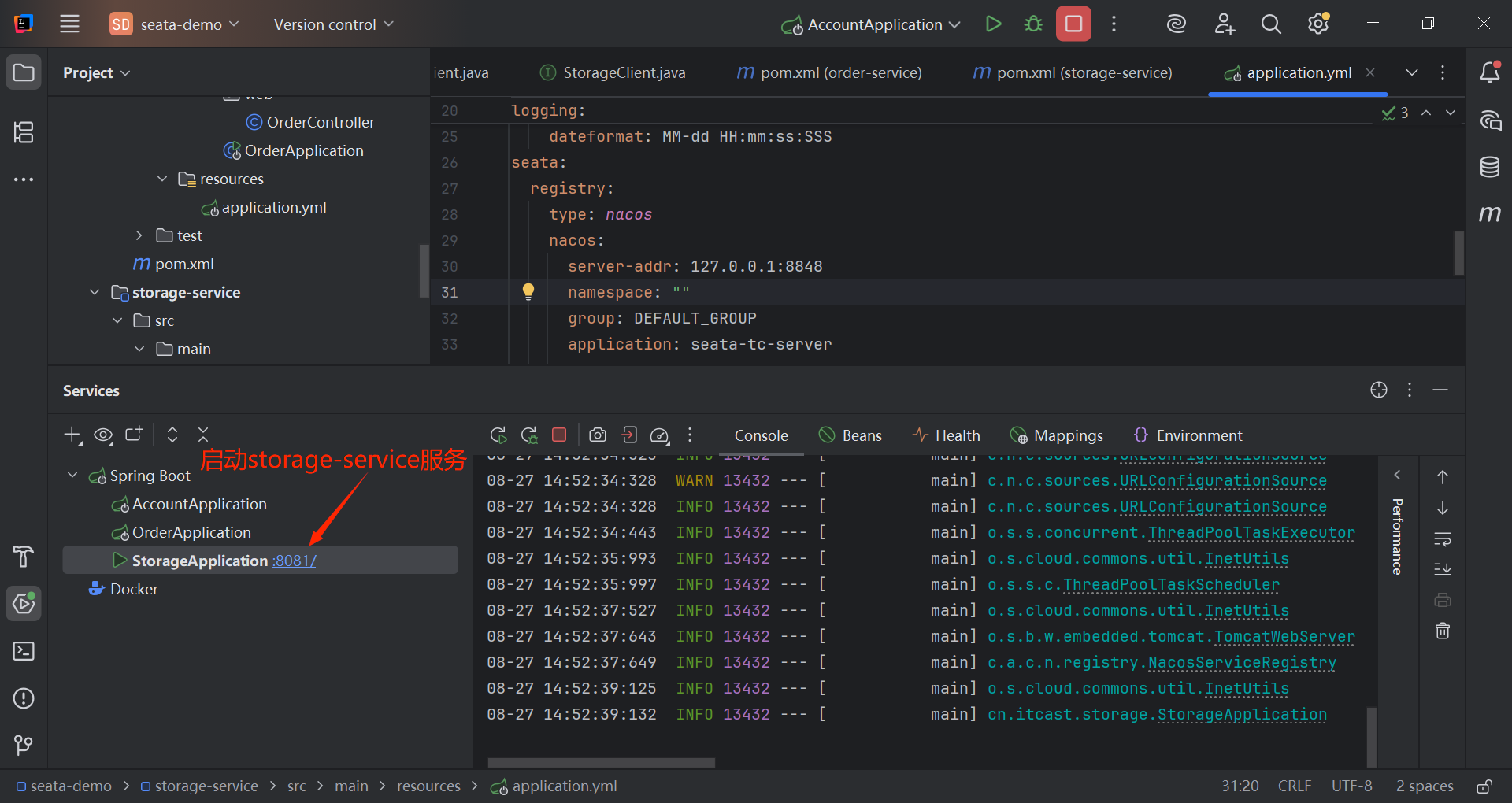
Task: Toggle the Services view options eye icon
Action: [103, 435]
